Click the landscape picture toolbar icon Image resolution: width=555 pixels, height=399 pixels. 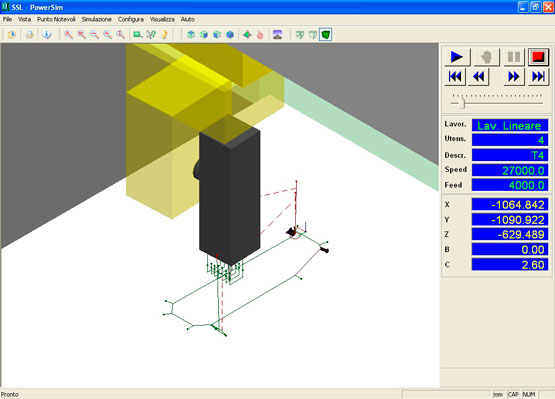coord(278,34)
